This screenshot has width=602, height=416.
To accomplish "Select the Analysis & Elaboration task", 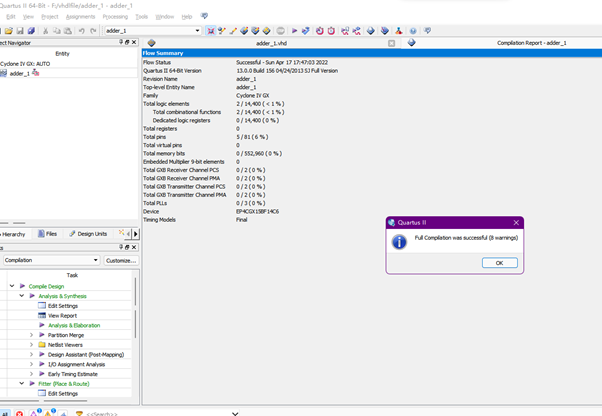I will tap(74, 325).
